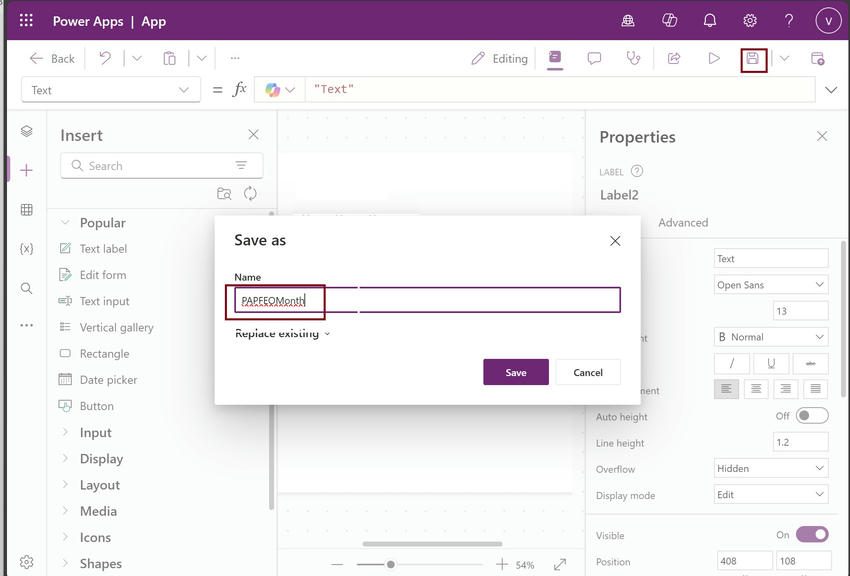Toggle the Visible switch
This screenshot has width=850, height=576.
[x=812, y=534]
